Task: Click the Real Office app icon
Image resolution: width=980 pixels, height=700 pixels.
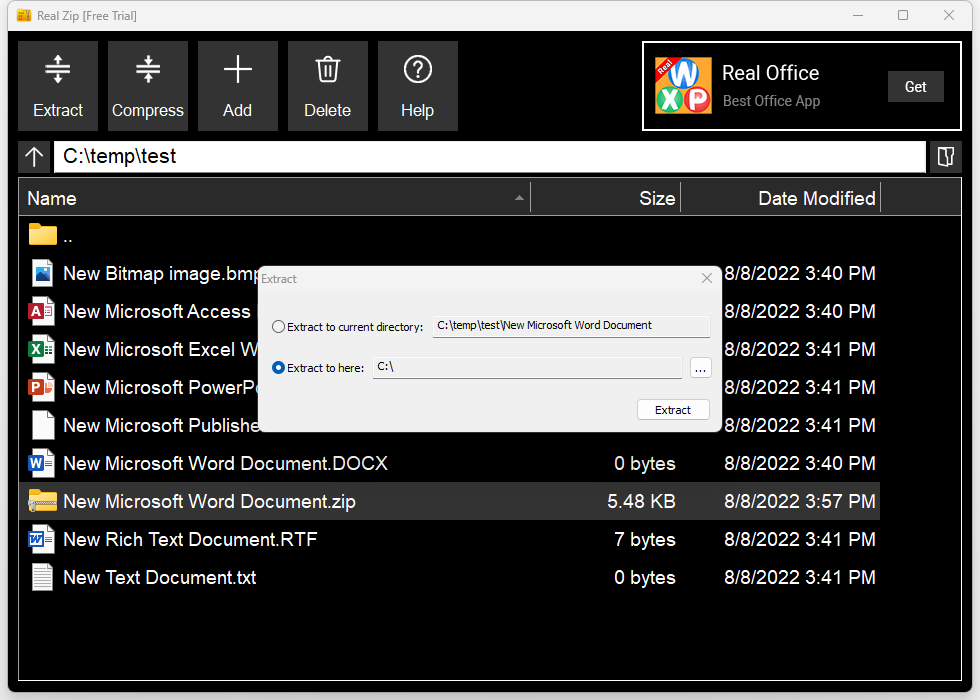Action: pos(683,86)
